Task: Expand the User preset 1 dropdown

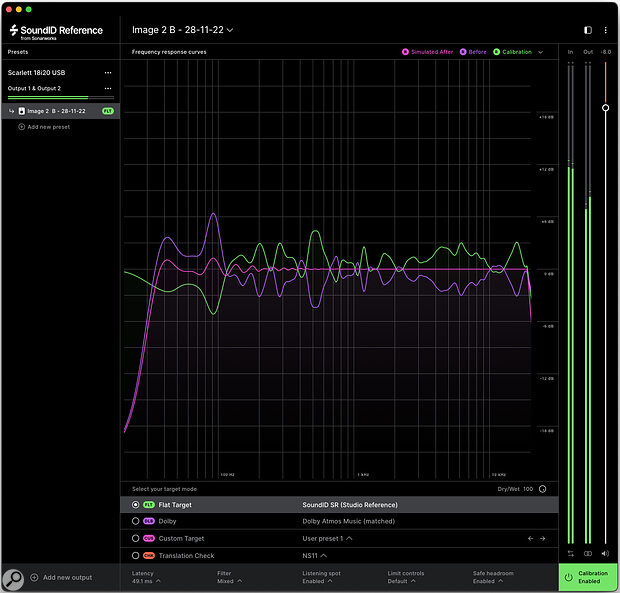Action: point(327,538)
